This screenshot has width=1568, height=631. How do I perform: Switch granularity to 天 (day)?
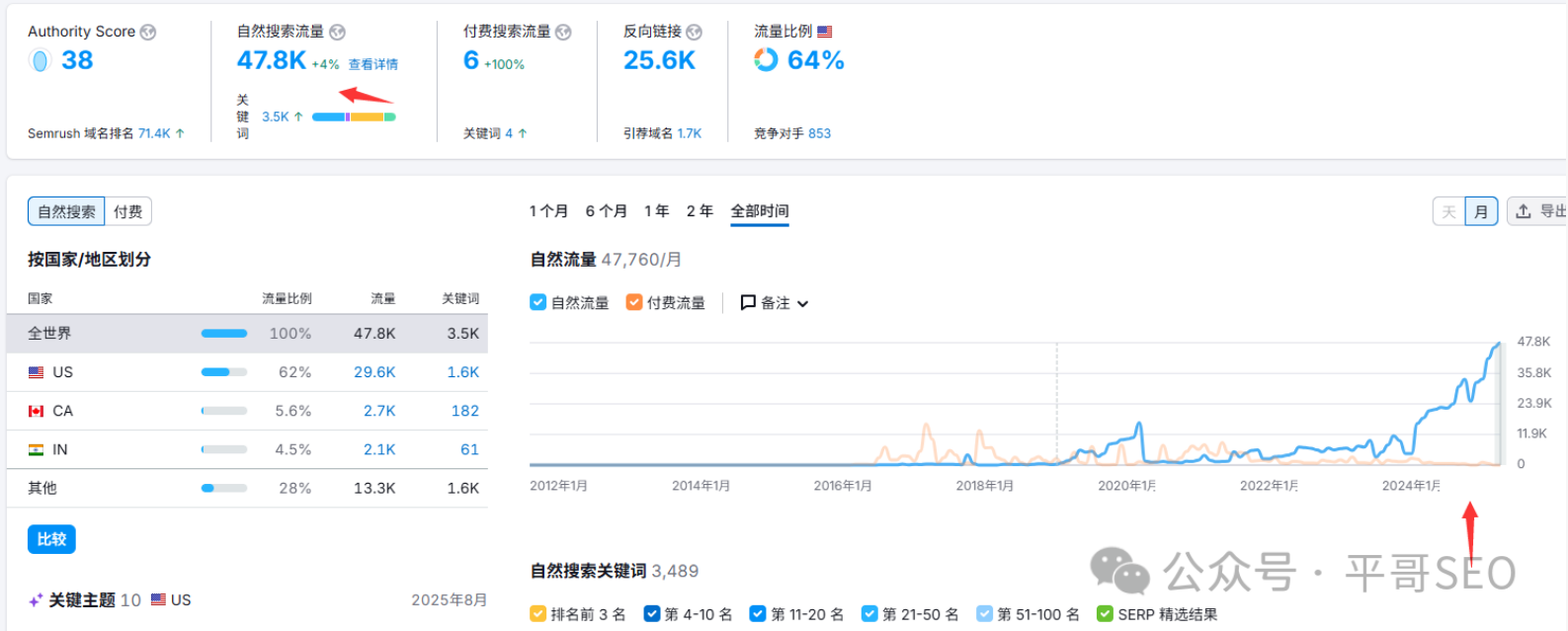1448,211
